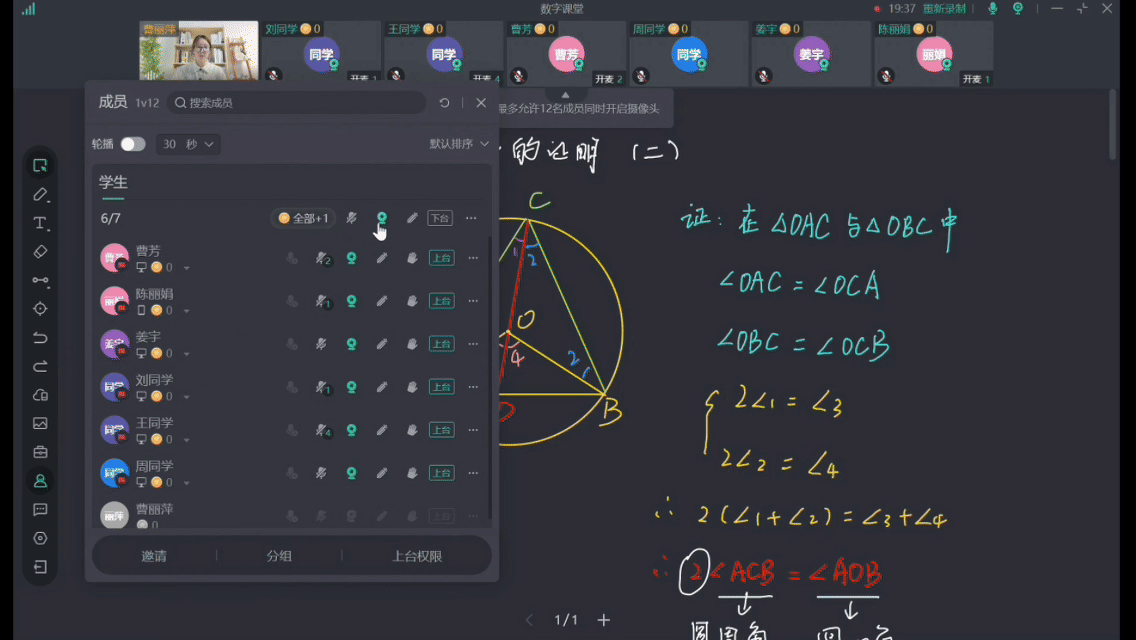Screen dimensions: 1136x640
Task: Click the camera icon in title bar
Action: point(1018,9)
